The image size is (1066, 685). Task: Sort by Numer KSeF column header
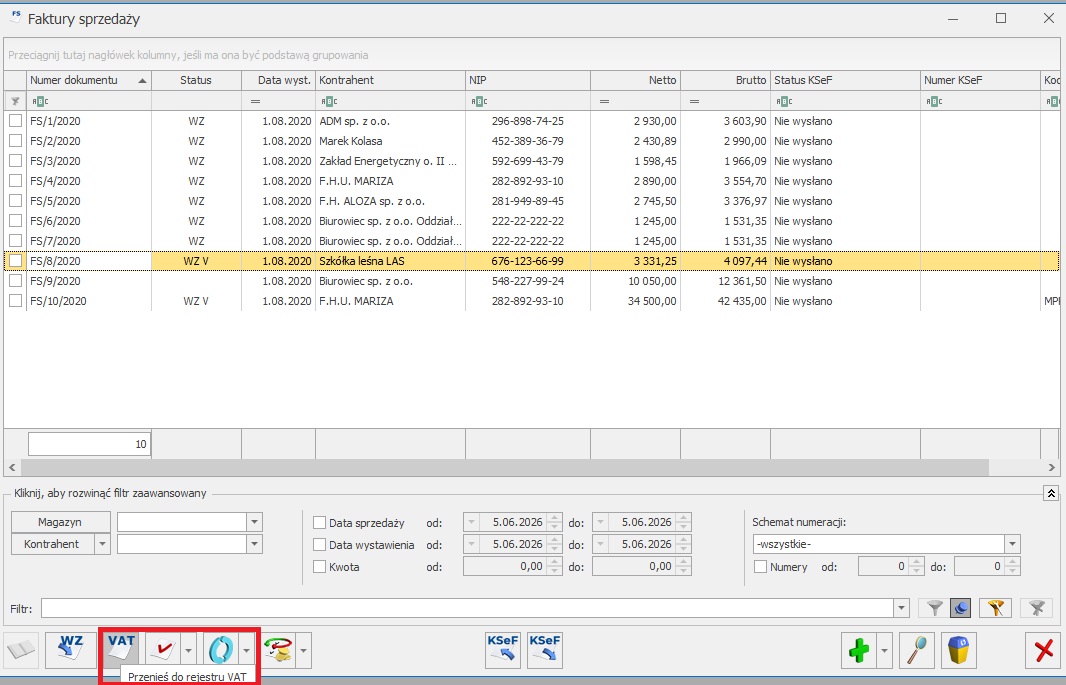tap(980, 80)
